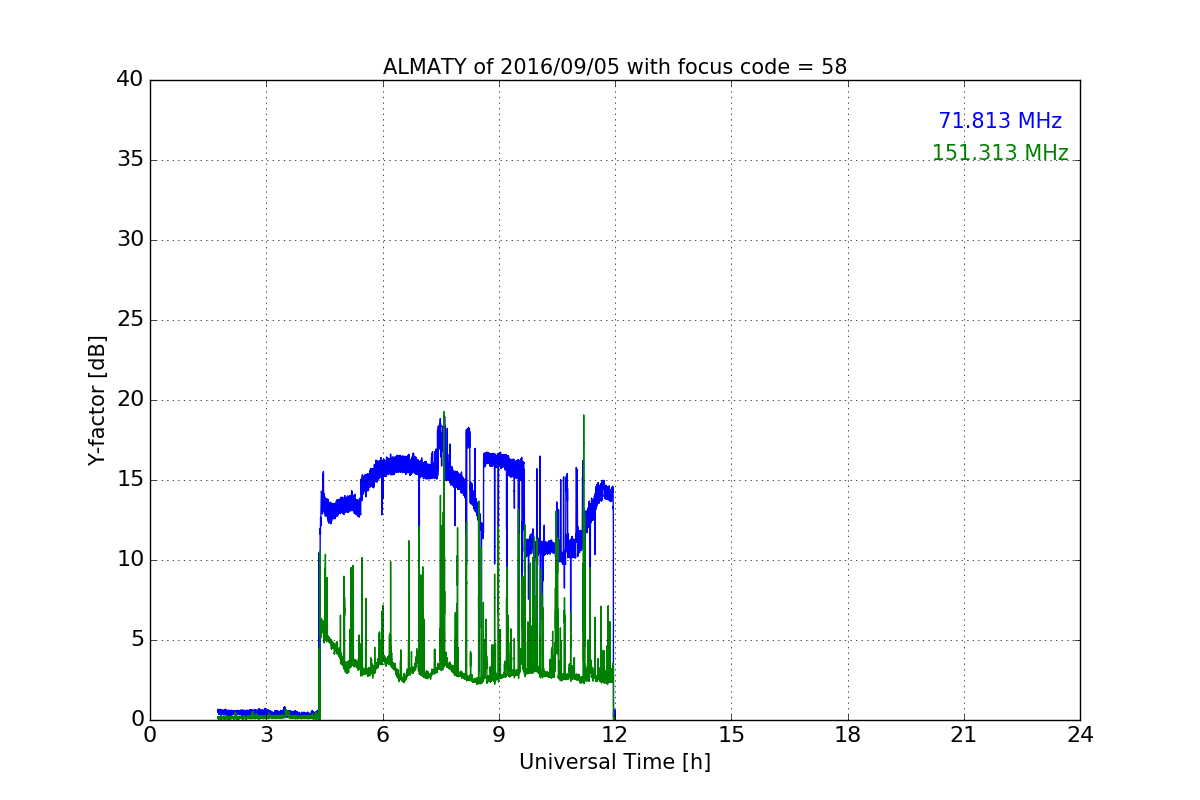The image size is (1200, 800).
Task: Click y-axis tick label '30'
Action: pyautogui.click(x=130, y=240)
